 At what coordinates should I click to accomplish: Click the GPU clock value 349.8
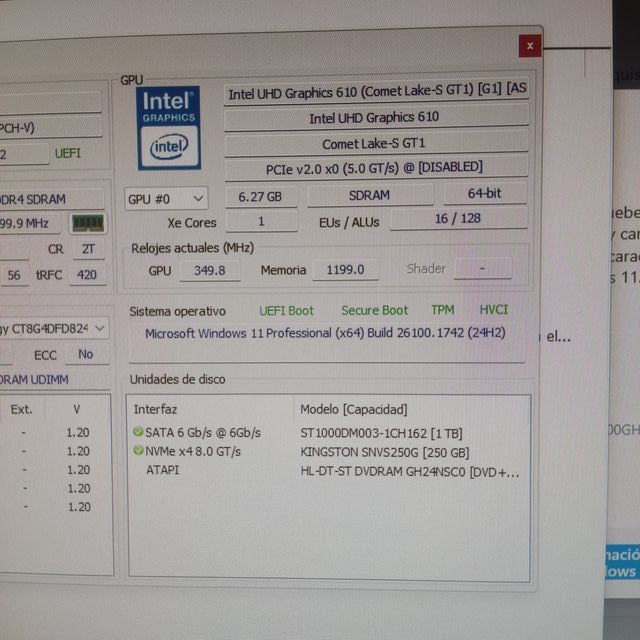pos(210,270)
